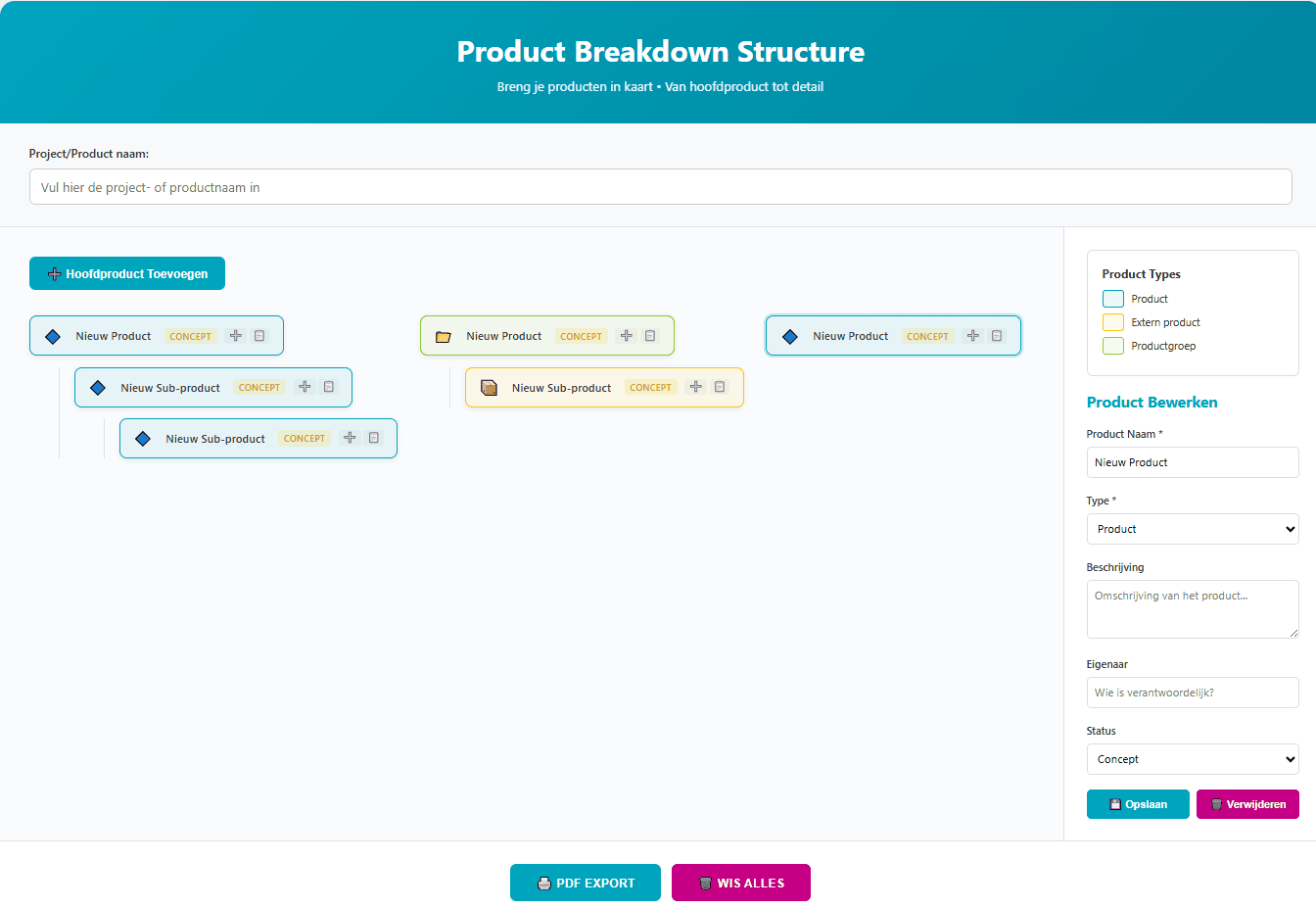The width and height of the screenshot is (1316, 909).
Task: Click the delete icon on the green Productgroep card
Action: 650,335
